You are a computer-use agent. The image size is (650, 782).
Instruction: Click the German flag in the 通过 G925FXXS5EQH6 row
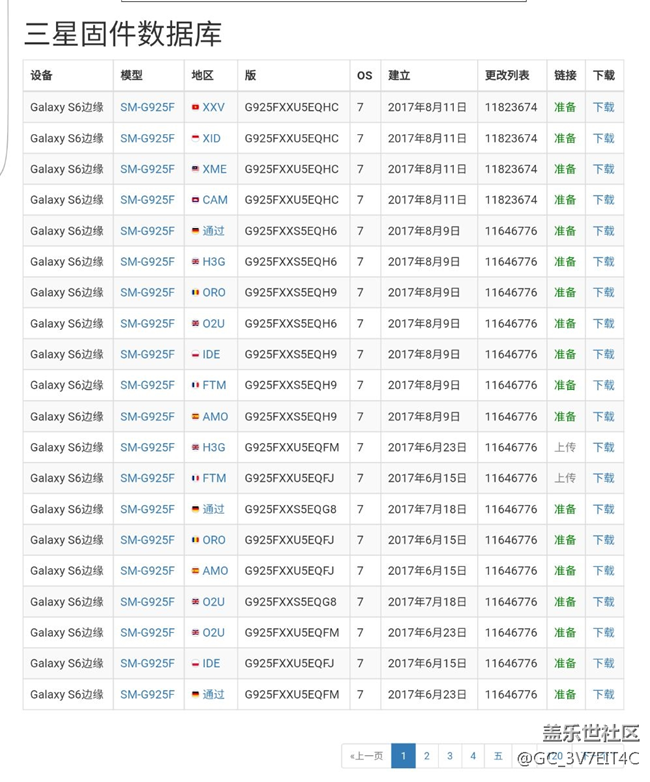point(196,231)
